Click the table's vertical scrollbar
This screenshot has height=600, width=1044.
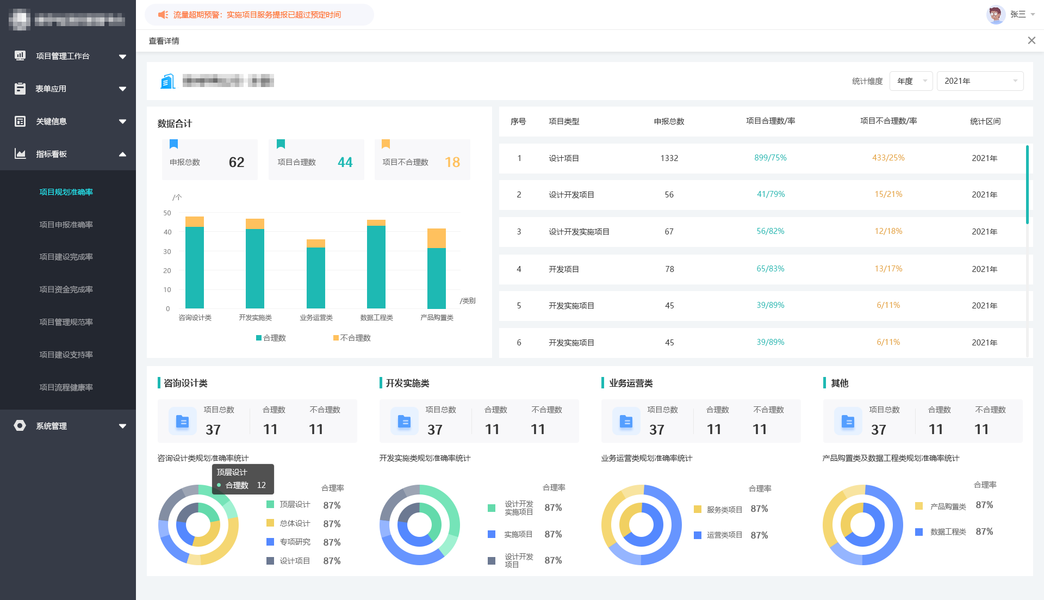pyautogui.click(x=1027, y=184)
